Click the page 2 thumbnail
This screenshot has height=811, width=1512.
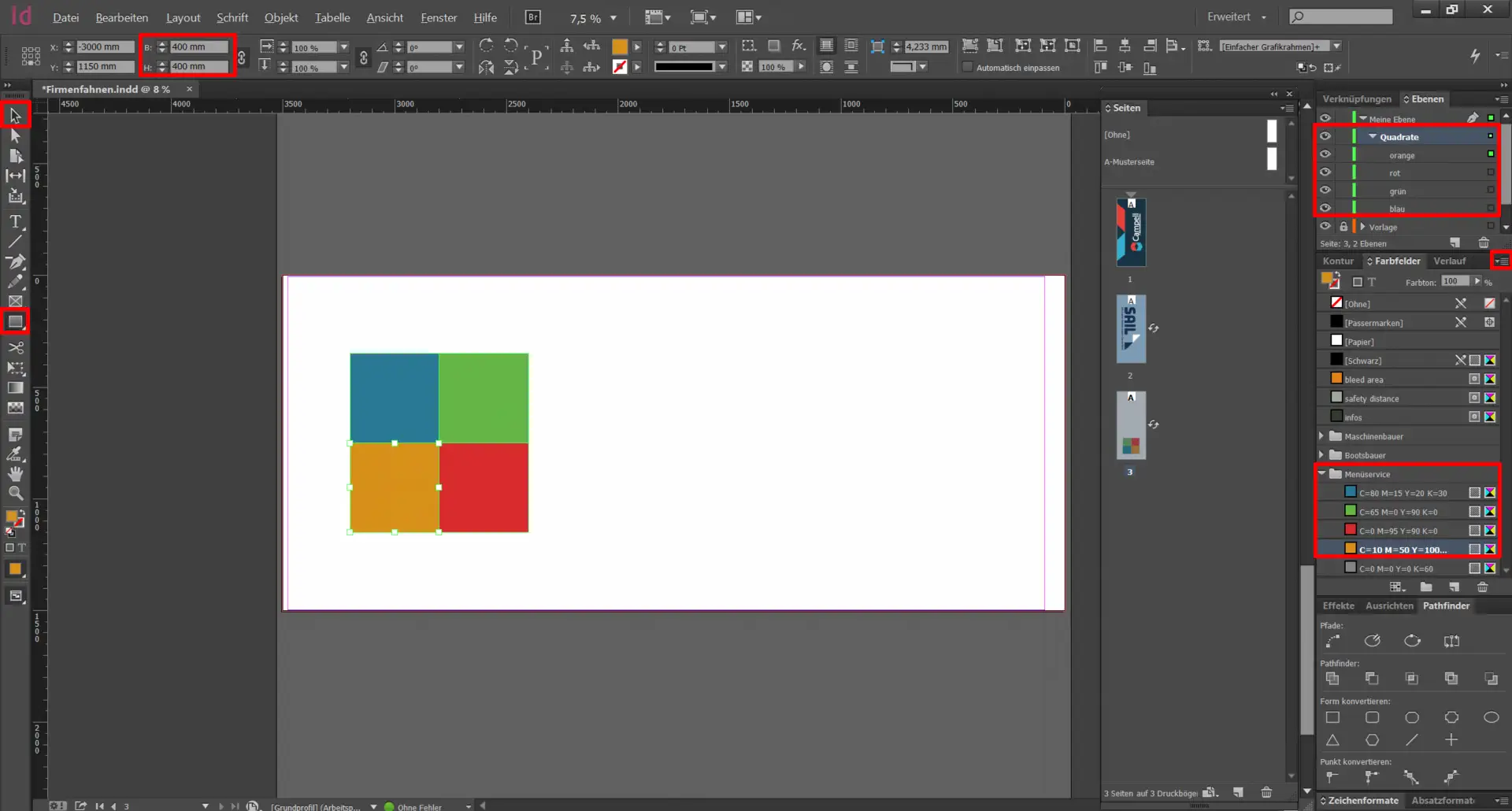(1131, 329)
